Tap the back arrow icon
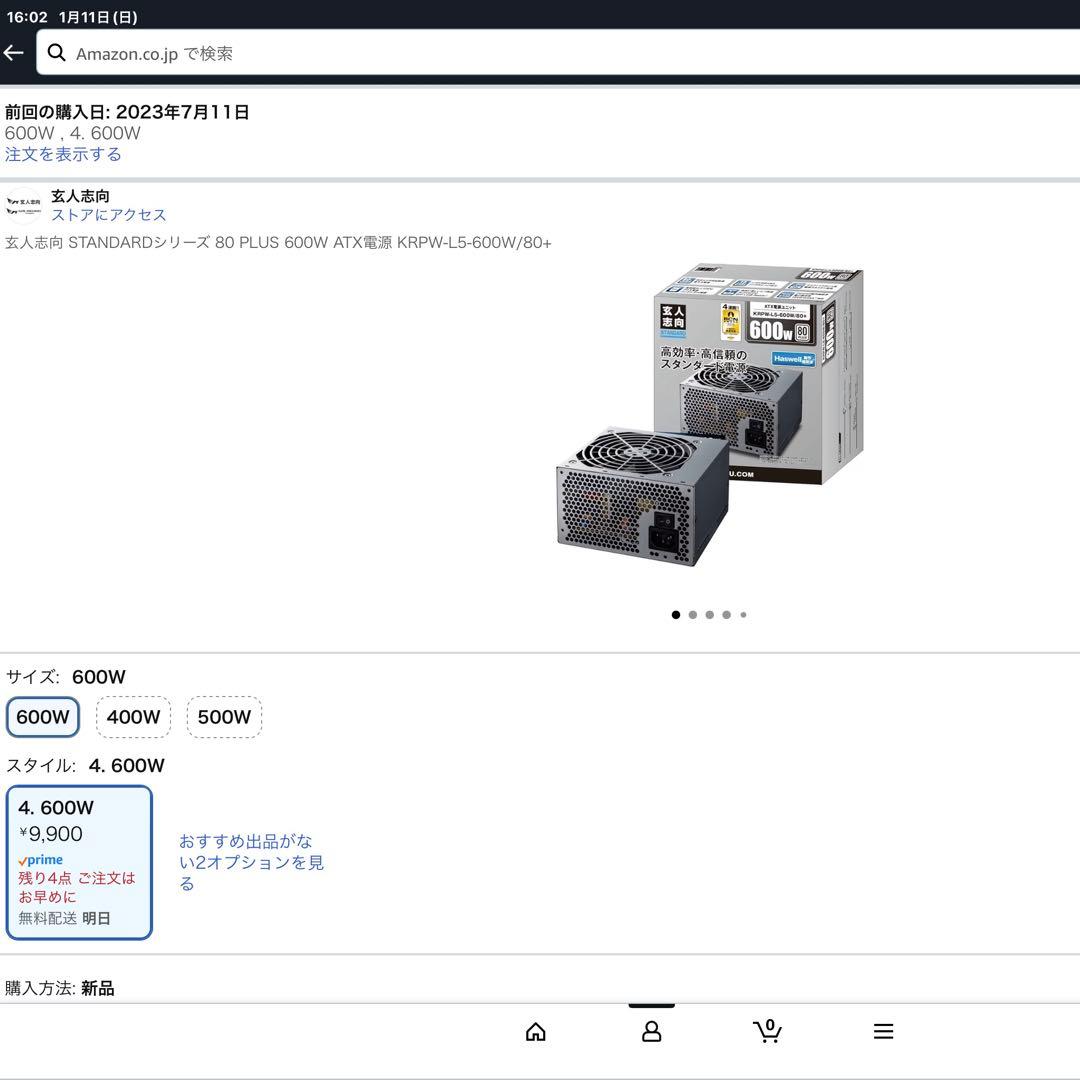The image size is (1080, 1080). [13, 52]
